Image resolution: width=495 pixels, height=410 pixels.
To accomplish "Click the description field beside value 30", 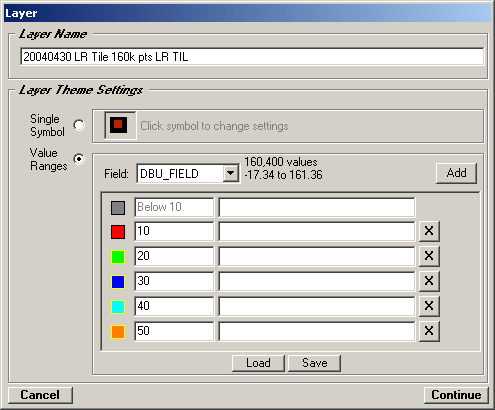I will click(x=317, y=281).
